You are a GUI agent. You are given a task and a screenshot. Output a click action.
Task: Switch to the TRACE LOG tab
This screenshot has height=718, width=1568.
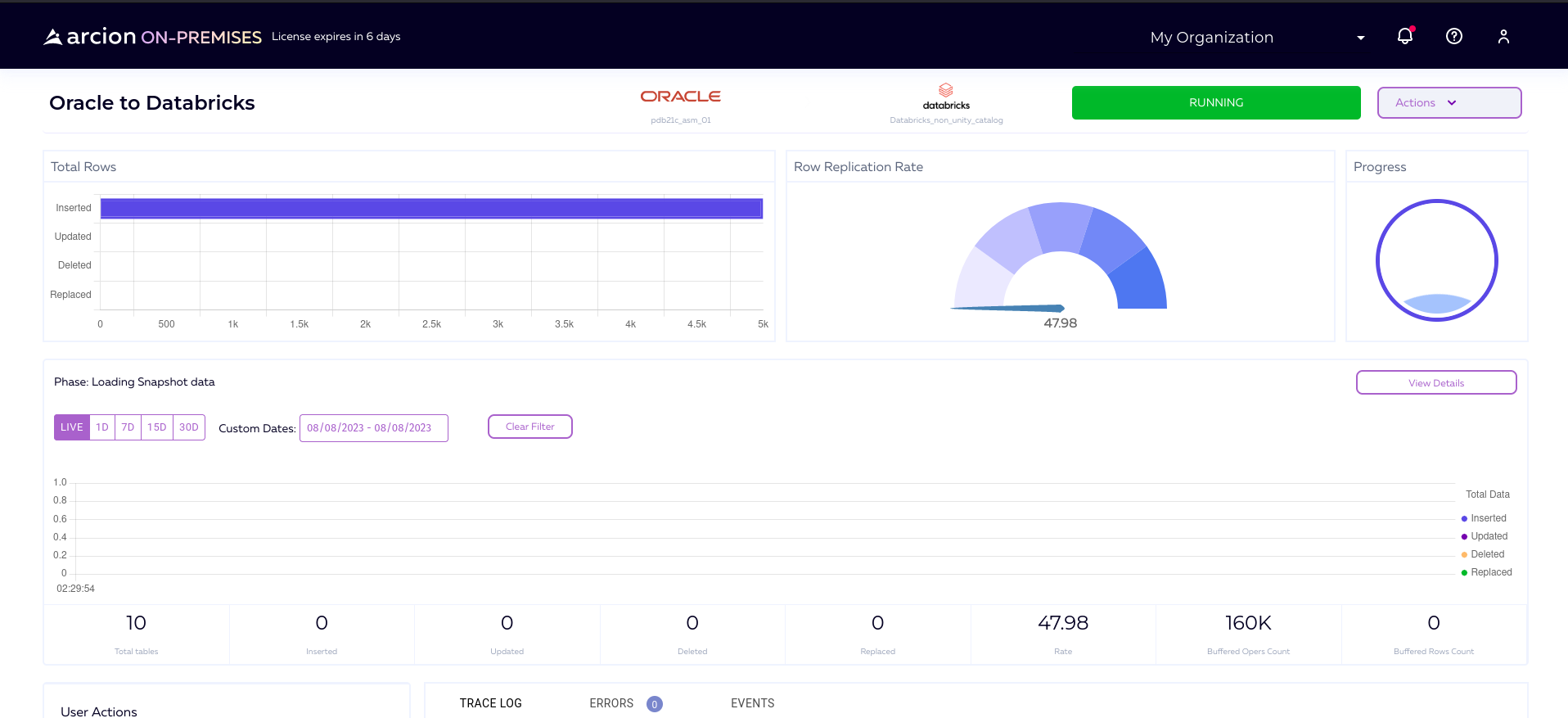coord(491,703)
